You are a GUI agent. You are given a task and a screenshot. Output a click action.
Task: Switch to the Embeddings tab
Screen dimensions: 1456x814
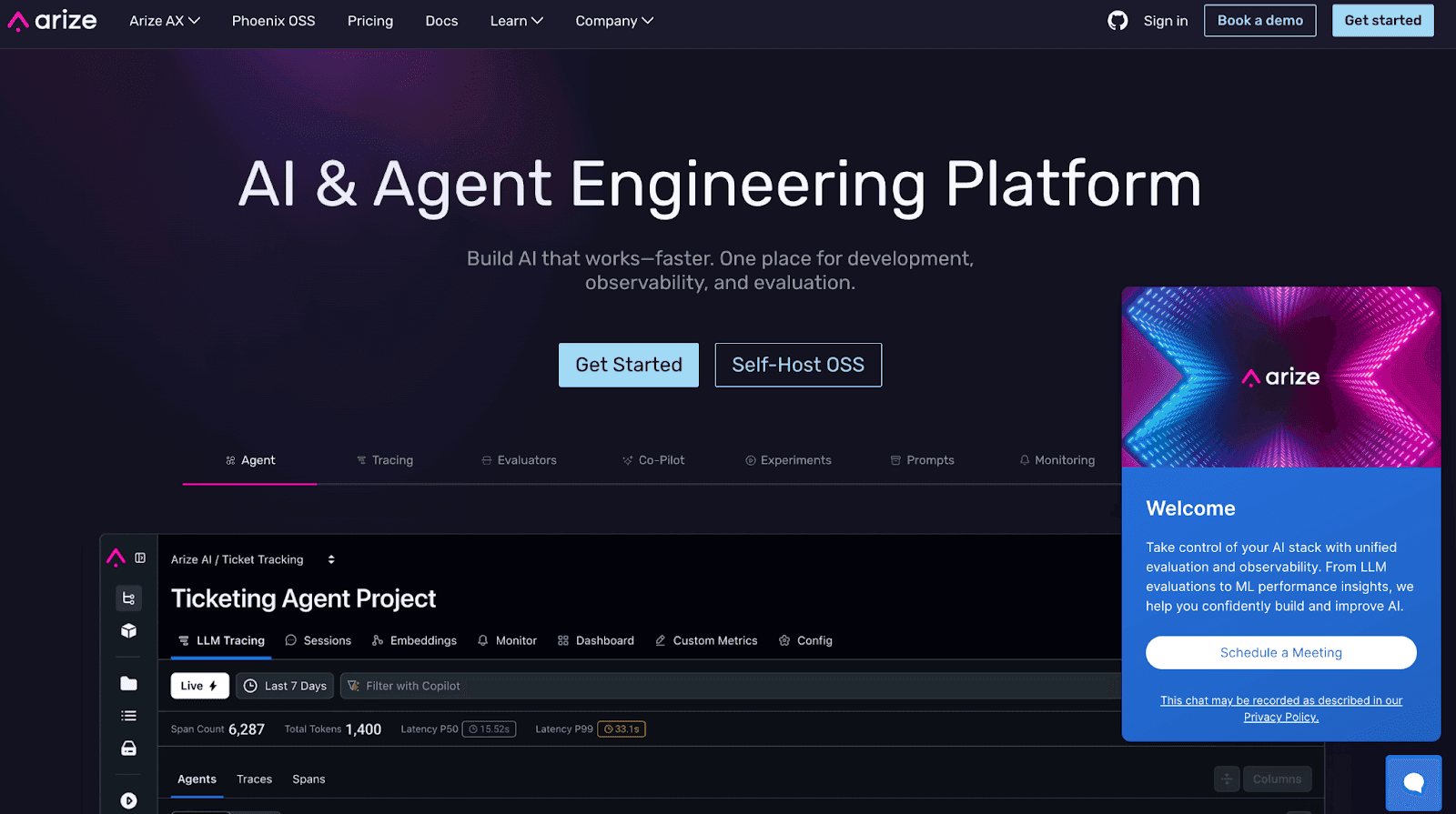414,640
